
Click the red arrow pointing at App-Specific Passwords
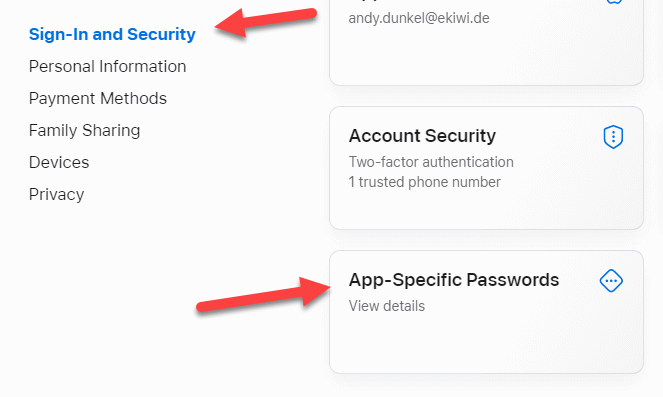pos(263,295)
